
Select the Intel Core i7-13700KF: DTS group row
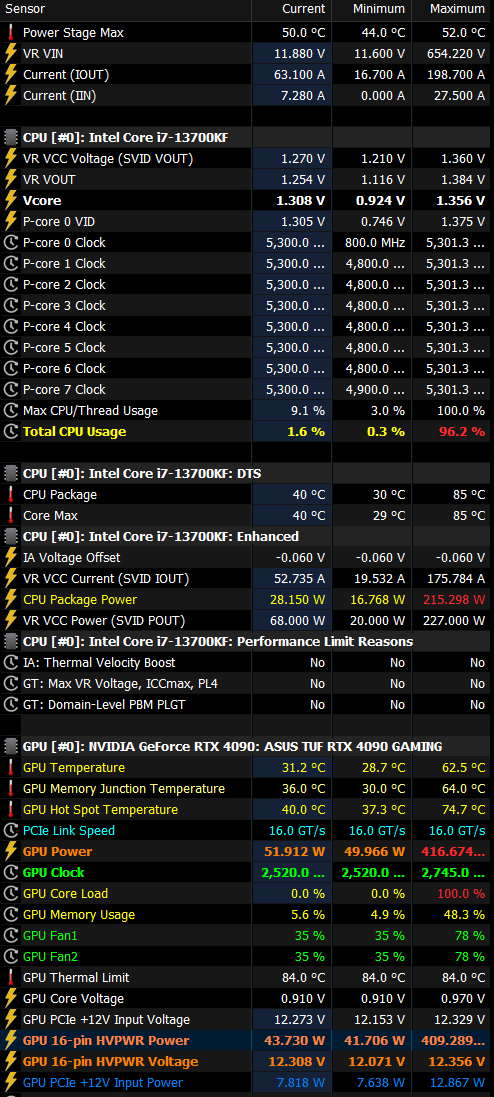click(x=247, y=474)
